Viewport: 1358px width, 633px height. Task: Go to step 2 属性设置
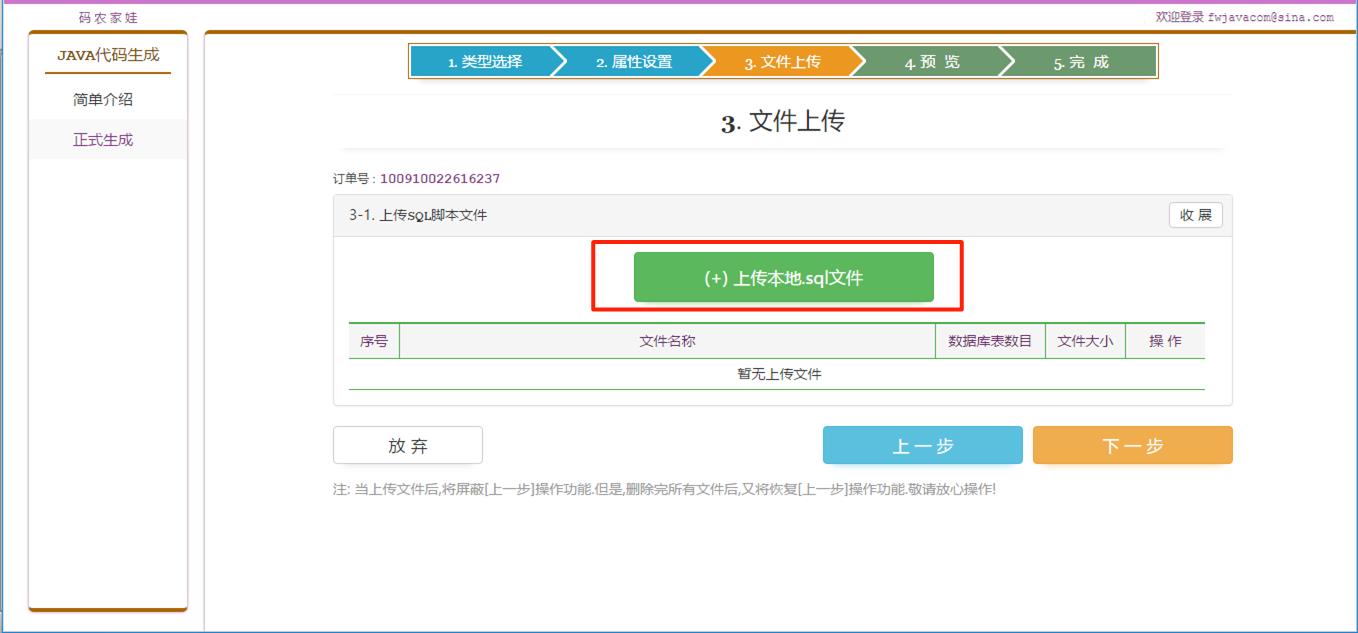pos(633,62)
